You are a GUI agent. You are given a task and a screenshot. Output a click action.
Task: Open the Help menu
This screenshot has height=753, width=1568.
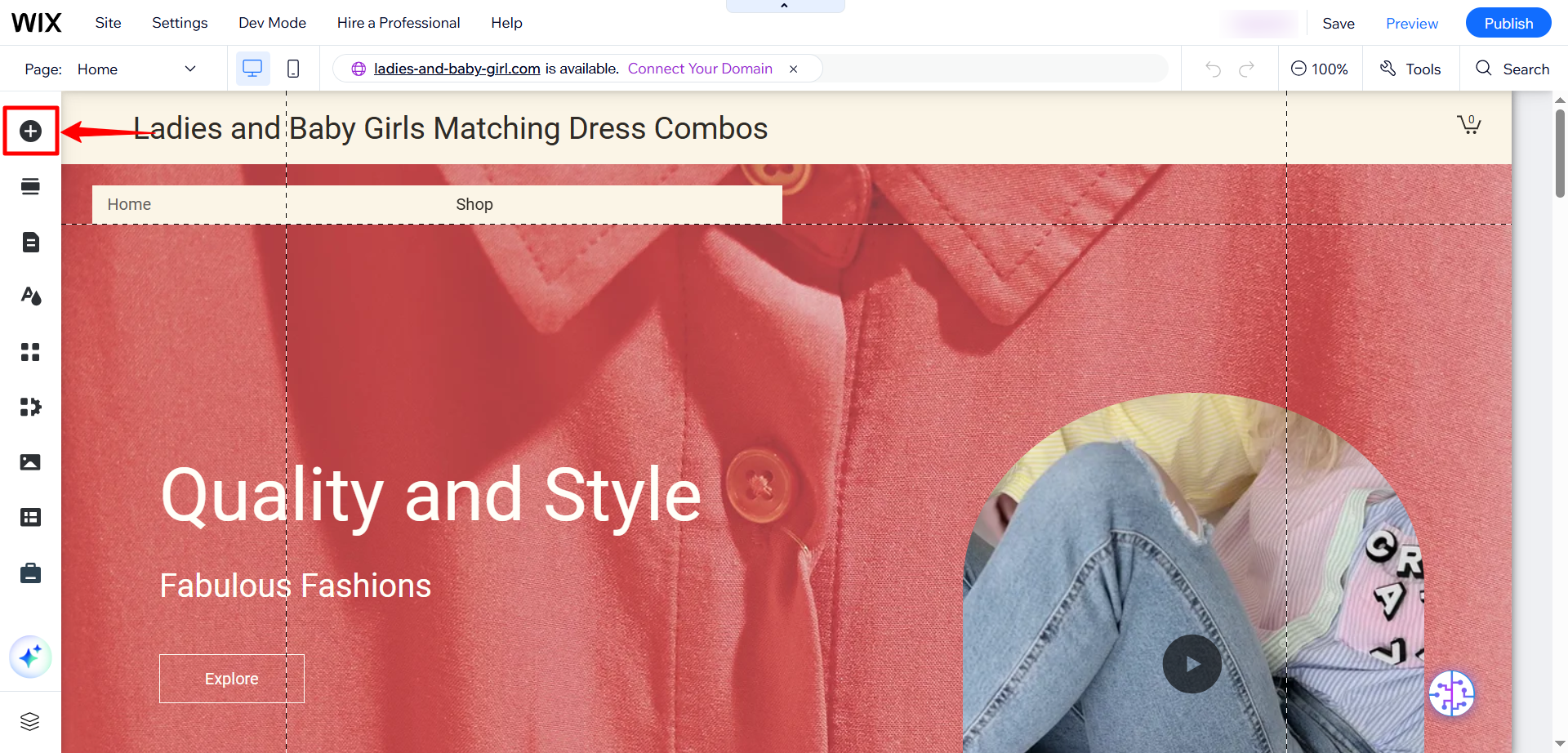tap(506, 23)
